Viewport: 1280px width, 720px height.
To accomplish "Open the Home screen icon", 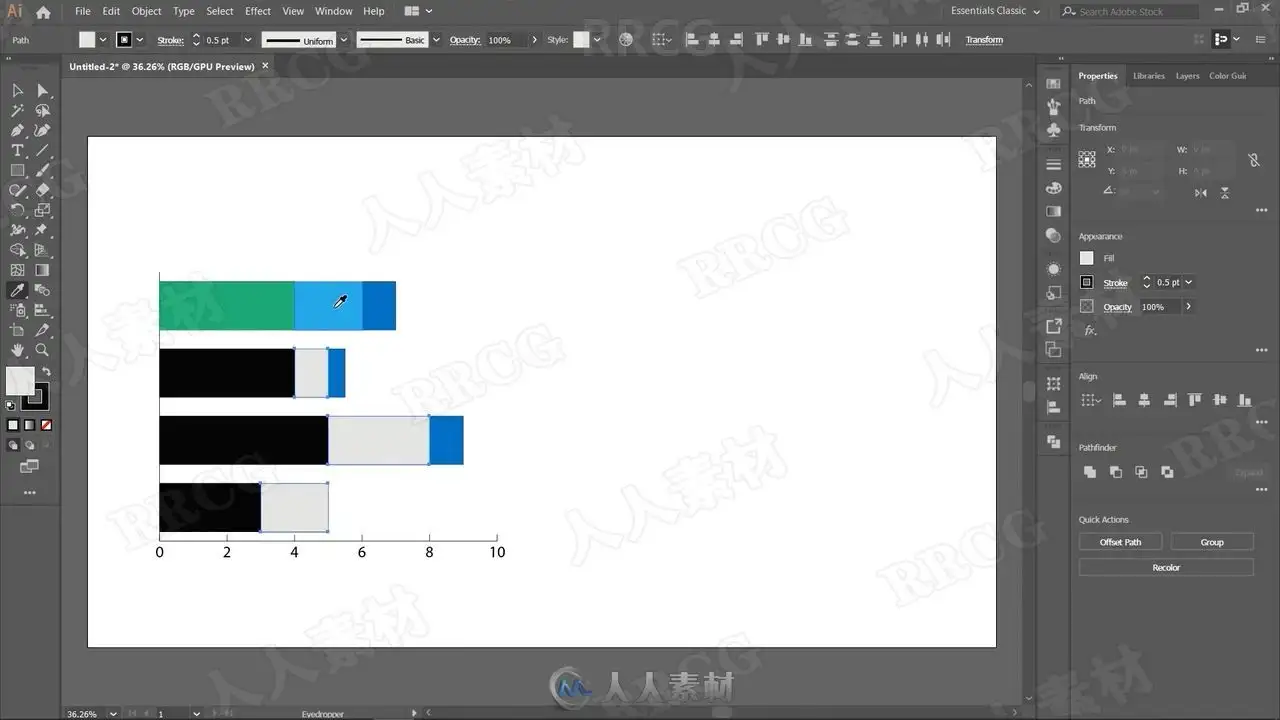I will [43, 12].
